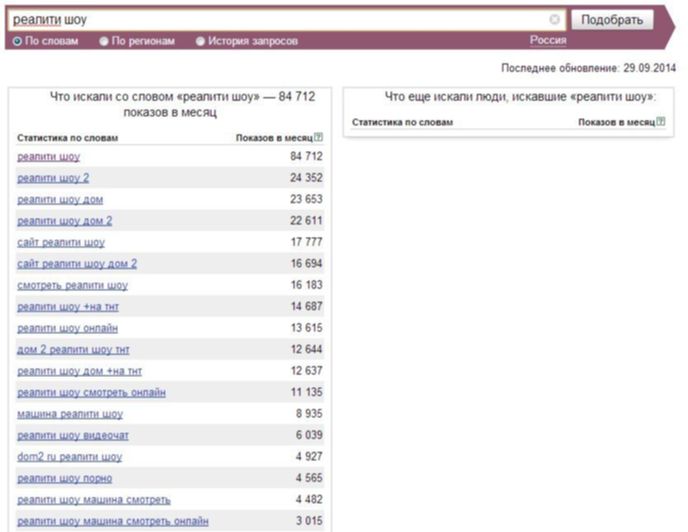Click the value '16 694'
Image resolution: width=688 pixels, height=532 pixels.
[x=307, y=263]
